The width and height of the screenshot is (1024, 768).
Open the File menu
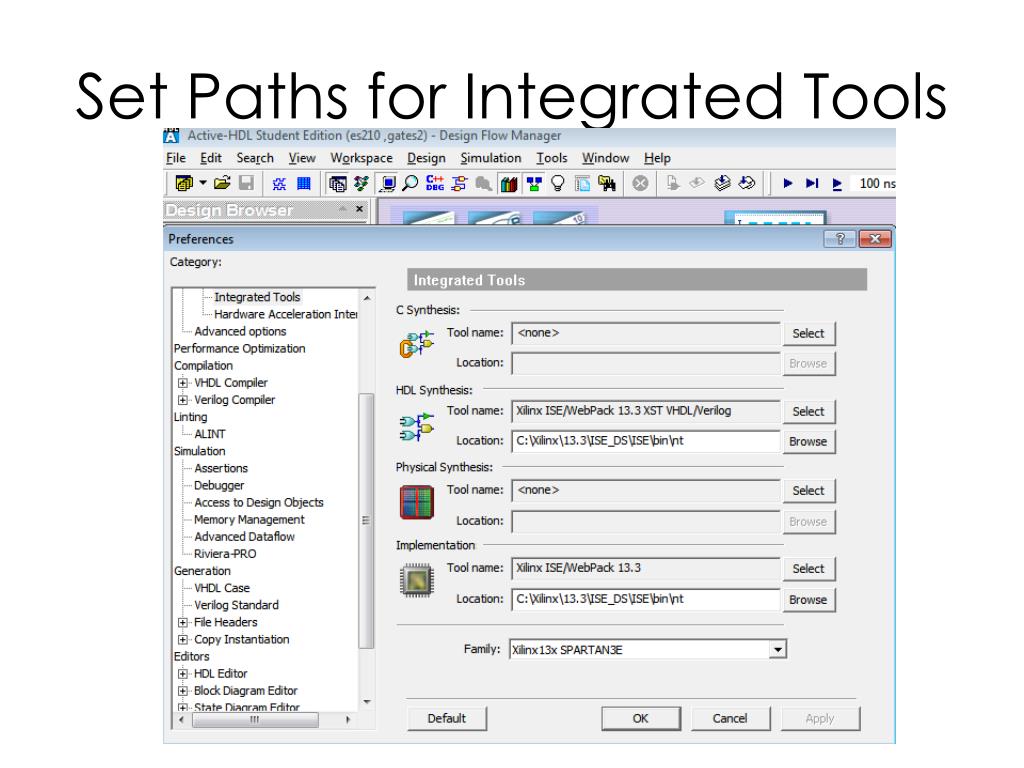(176, 158)
